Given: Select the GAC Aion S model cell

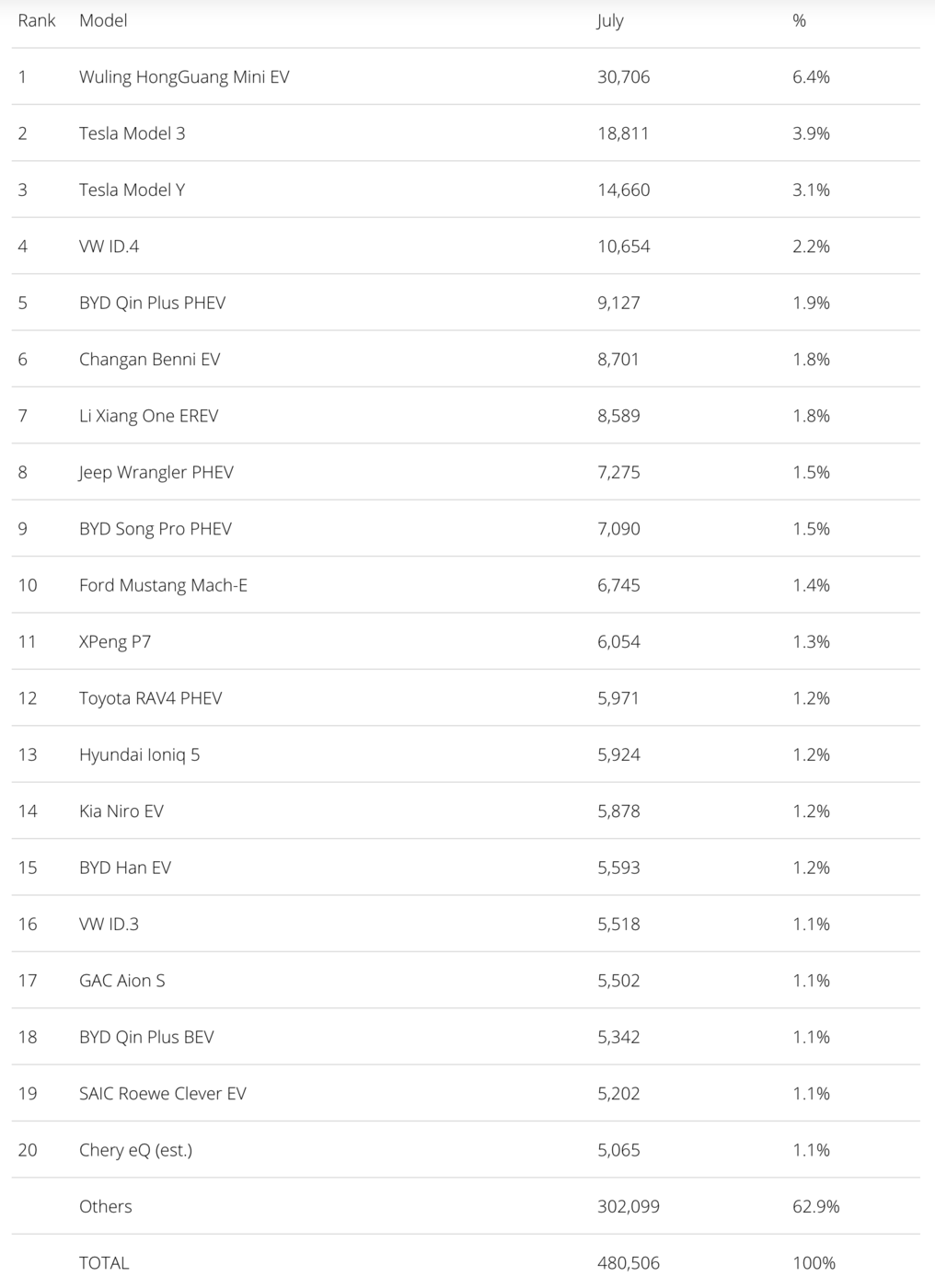Looking at the screenshot, I should (121, 981).
